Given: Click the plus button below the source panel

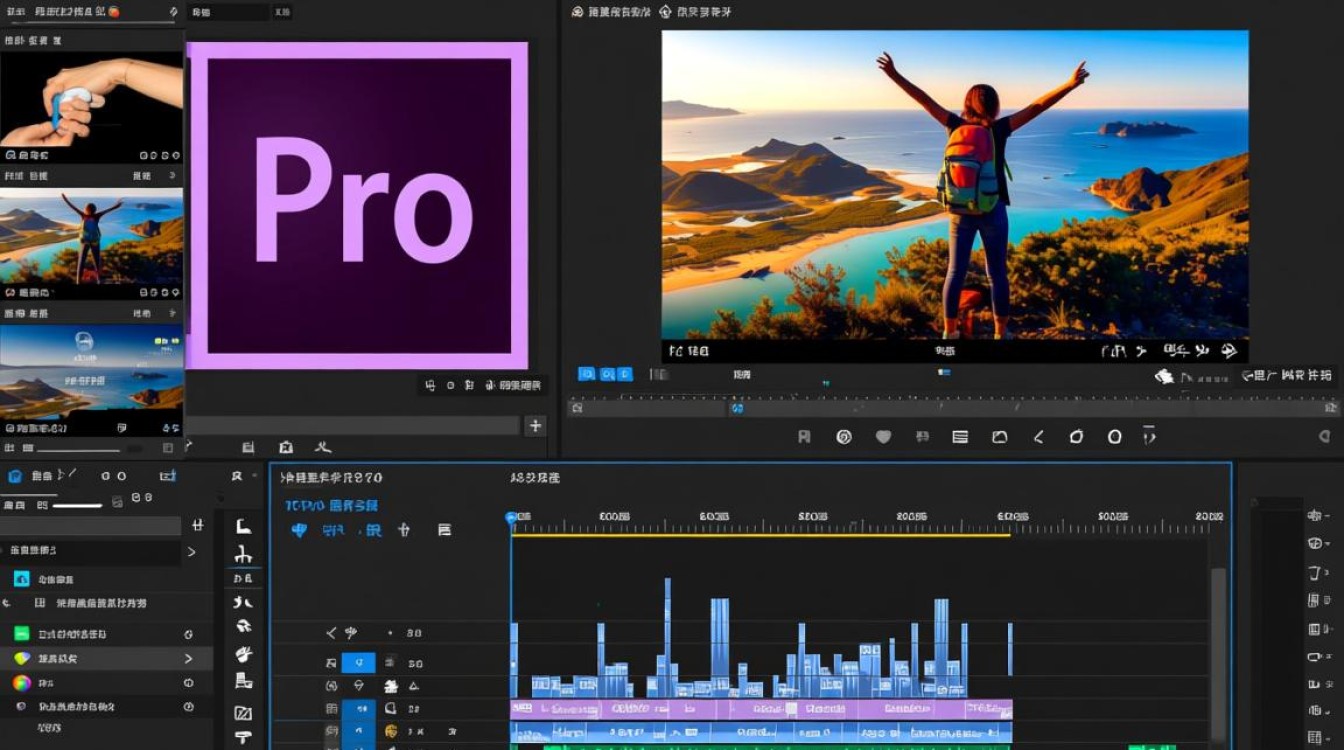Looking at the screenshot, I should click(x=536, y=426).
